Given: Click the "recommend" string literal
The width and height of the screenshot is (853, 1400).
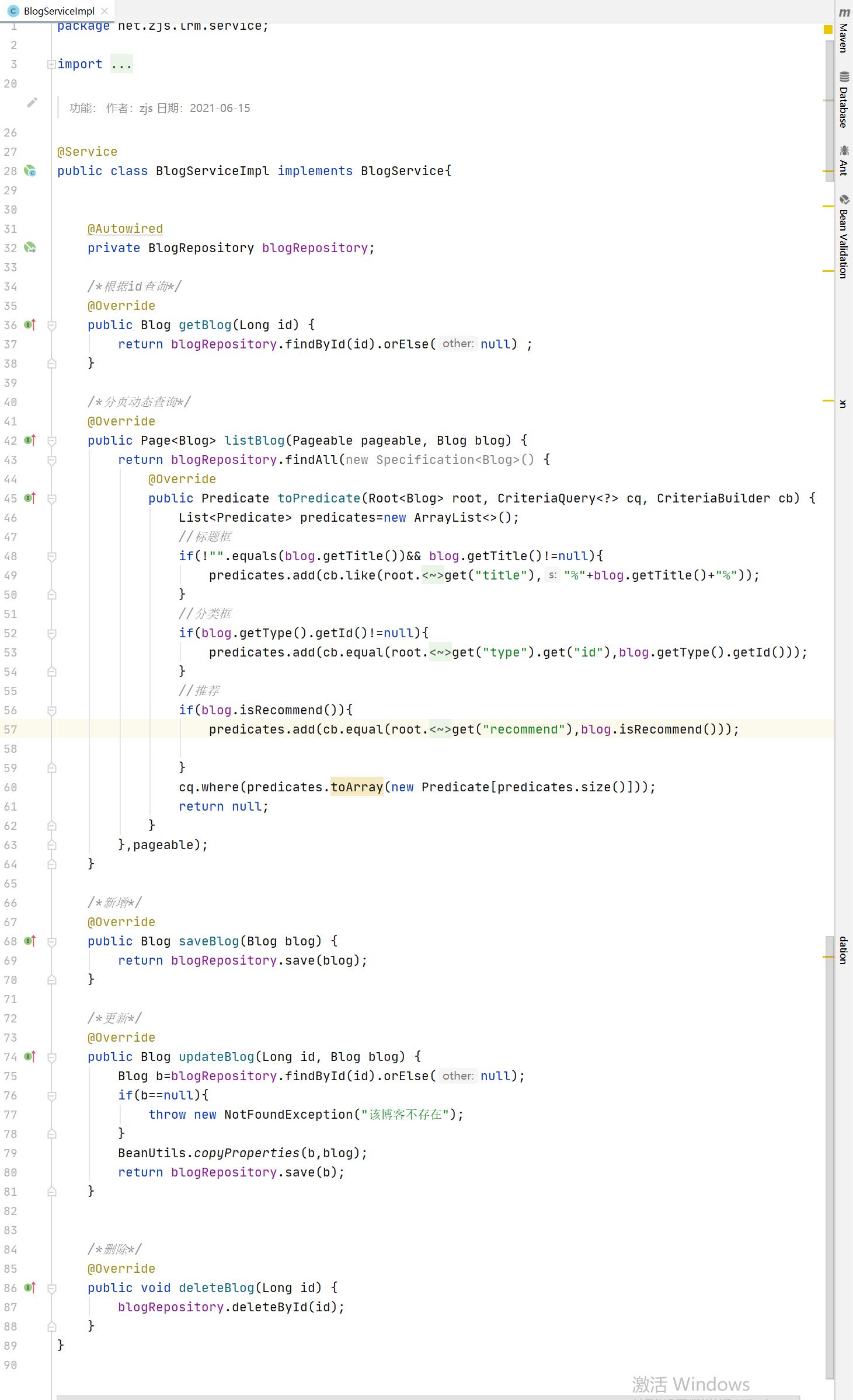Looking at the screenshot, I should (524, 729).
